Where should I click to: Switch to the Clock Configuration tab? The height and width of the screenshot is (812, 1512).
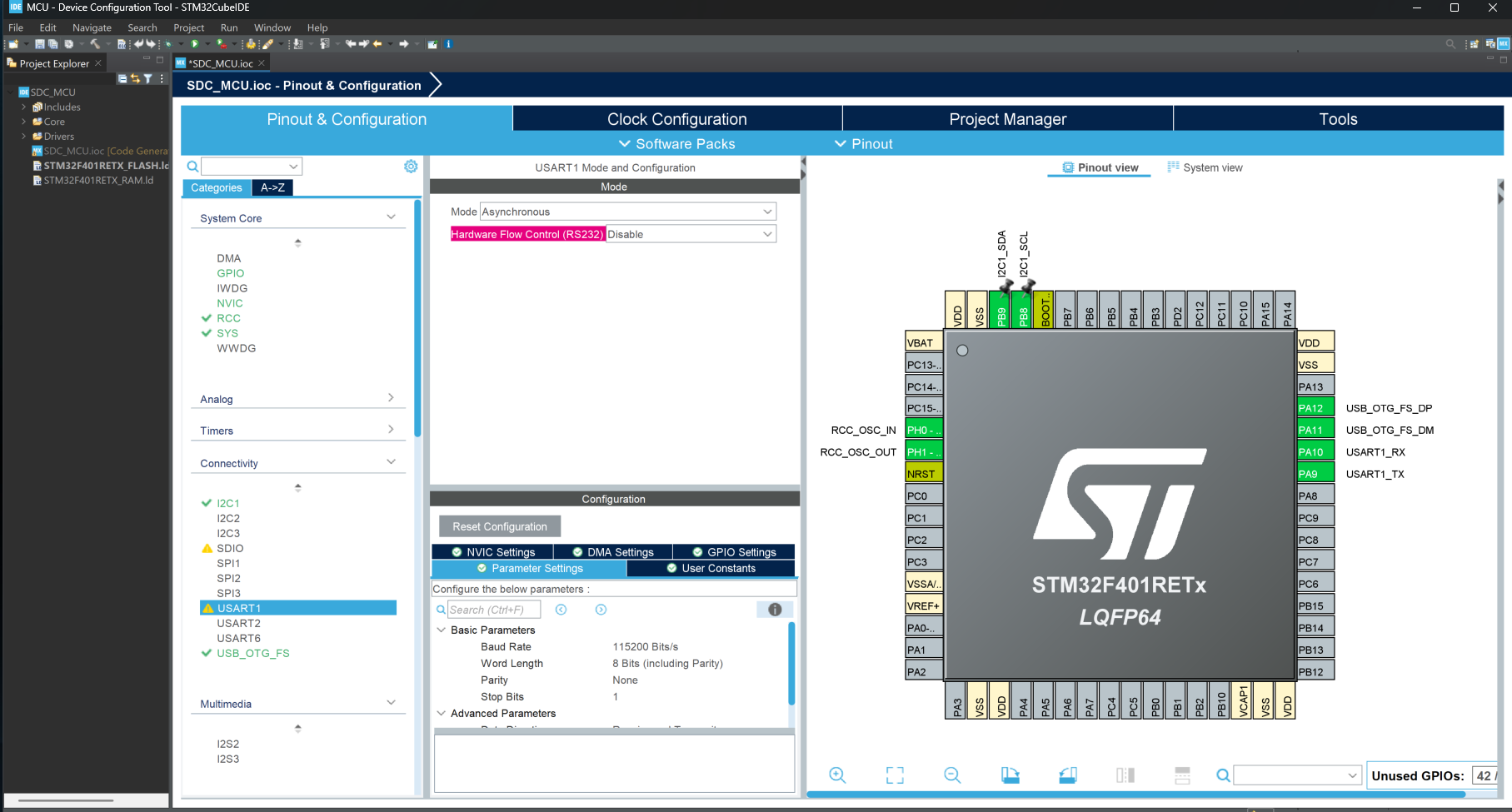coord(676,119)
